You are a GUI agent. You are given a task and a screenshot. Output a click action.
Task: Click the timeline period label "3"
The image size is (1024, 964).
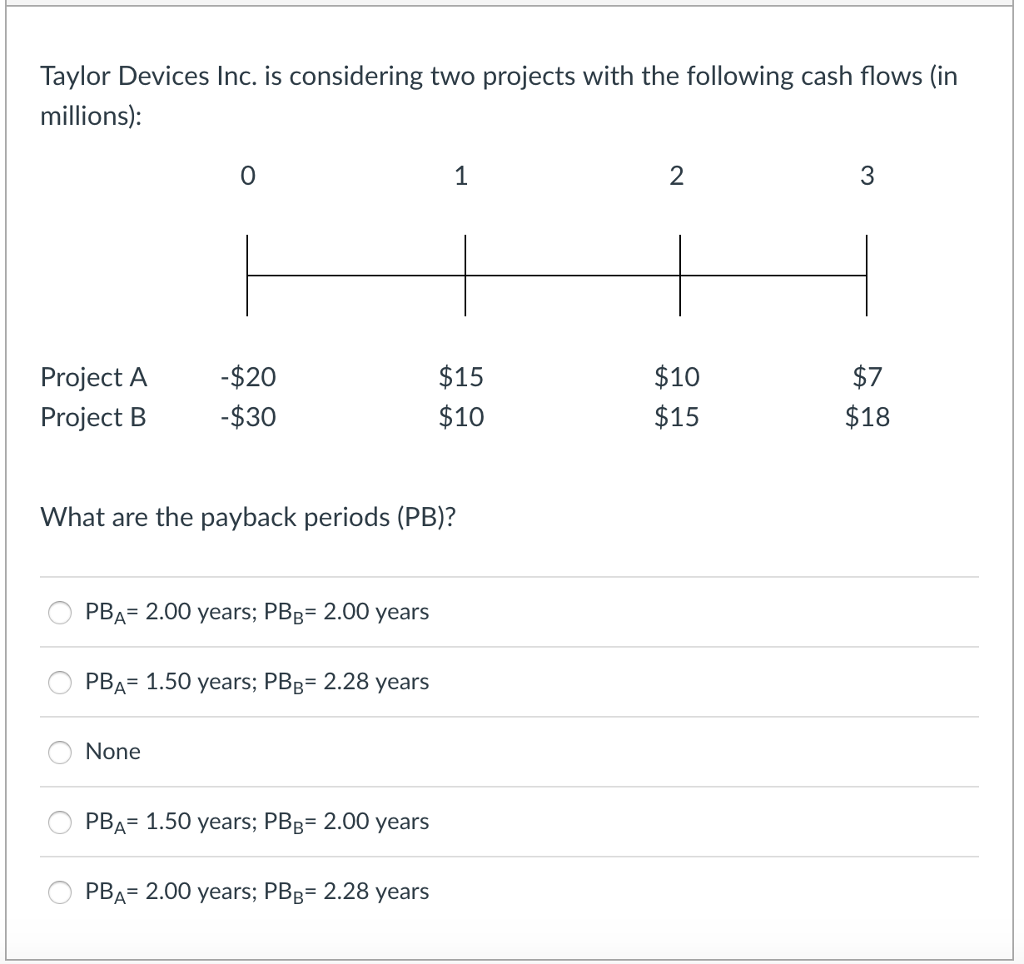coord(866,177)
